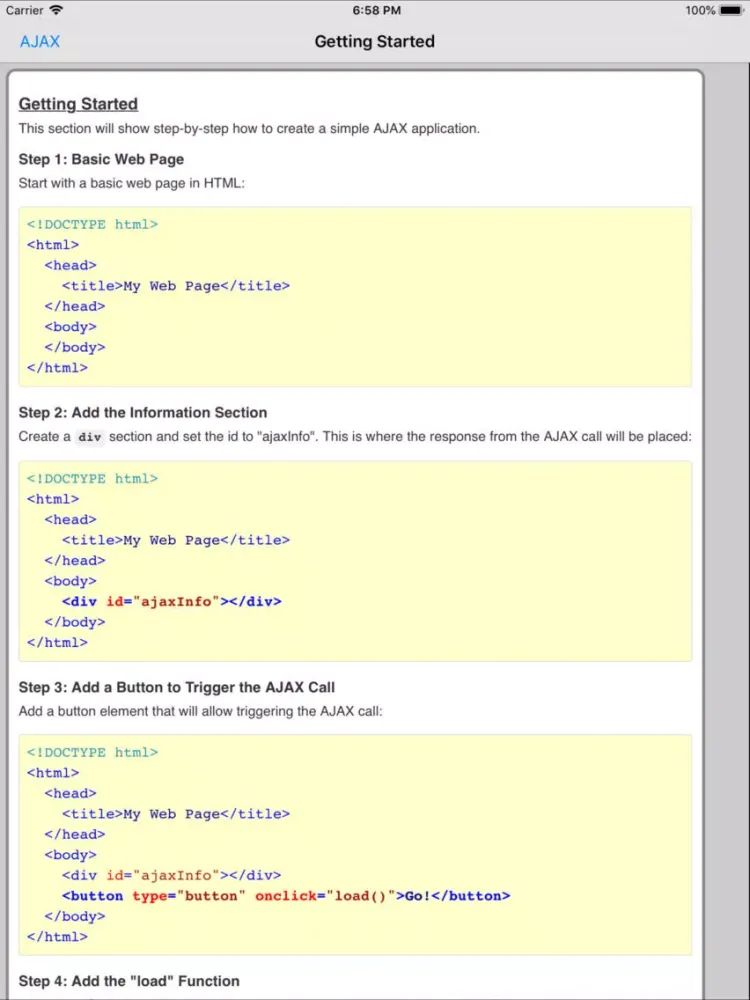The width and height of the screenshot is (750, 1000).
Task: Click the 100% battery percentage text
Action: (x=700, y=10)
